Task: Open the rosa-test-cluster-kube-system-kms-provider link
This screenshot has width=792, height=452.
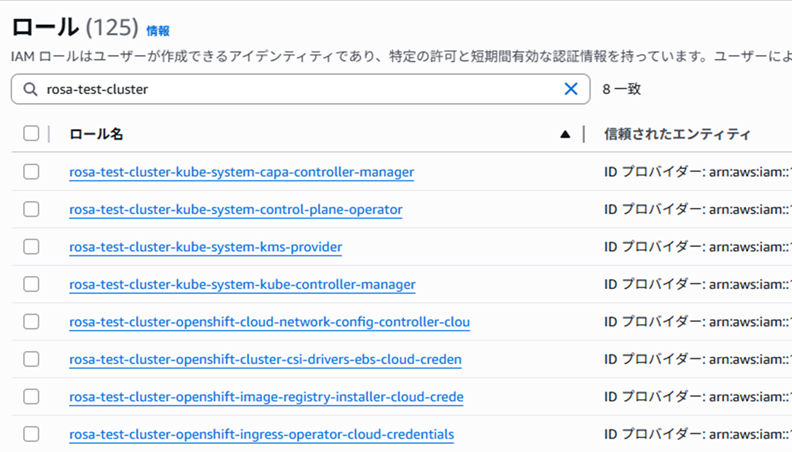Action: 205,247
